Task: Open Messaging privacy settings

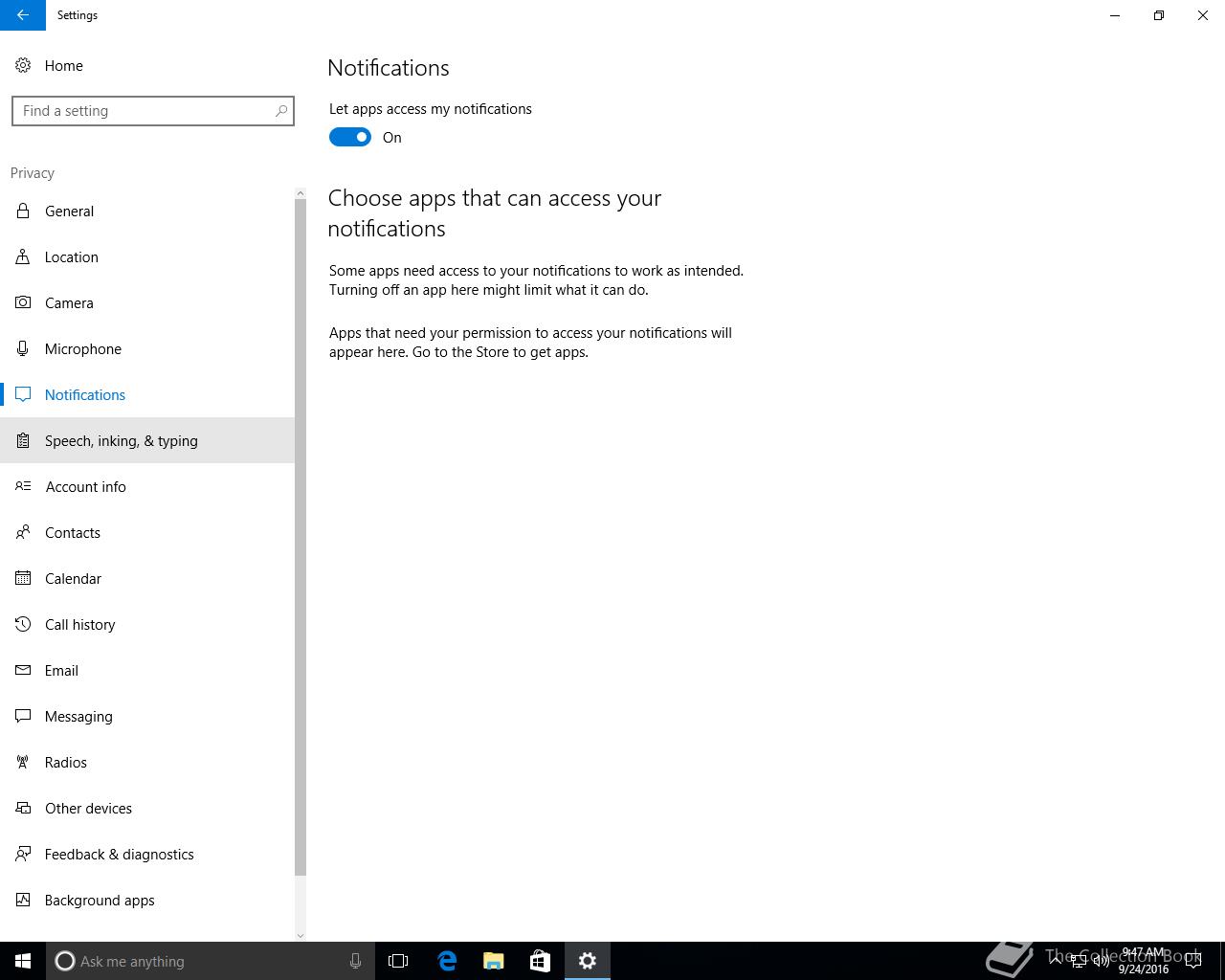Action: pos(147,716)
